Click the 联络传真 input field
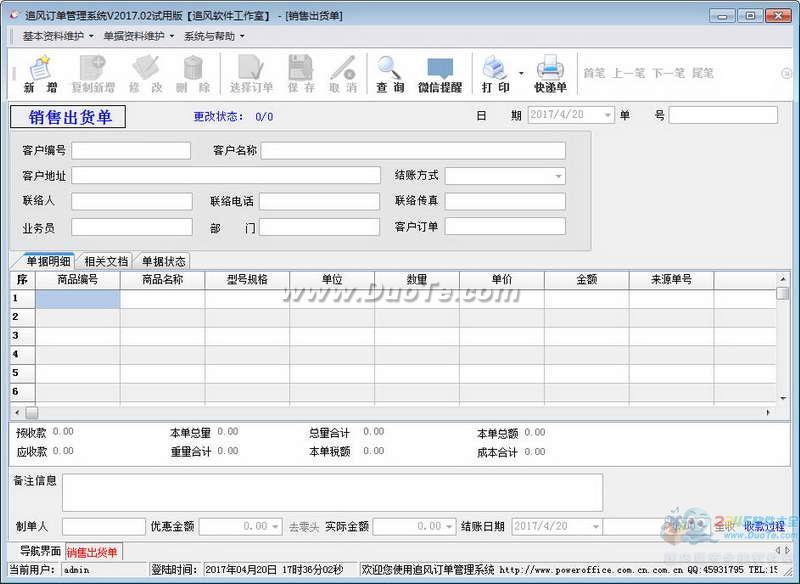Viewport: 800px width, 584px height. (x=506, y=201)
